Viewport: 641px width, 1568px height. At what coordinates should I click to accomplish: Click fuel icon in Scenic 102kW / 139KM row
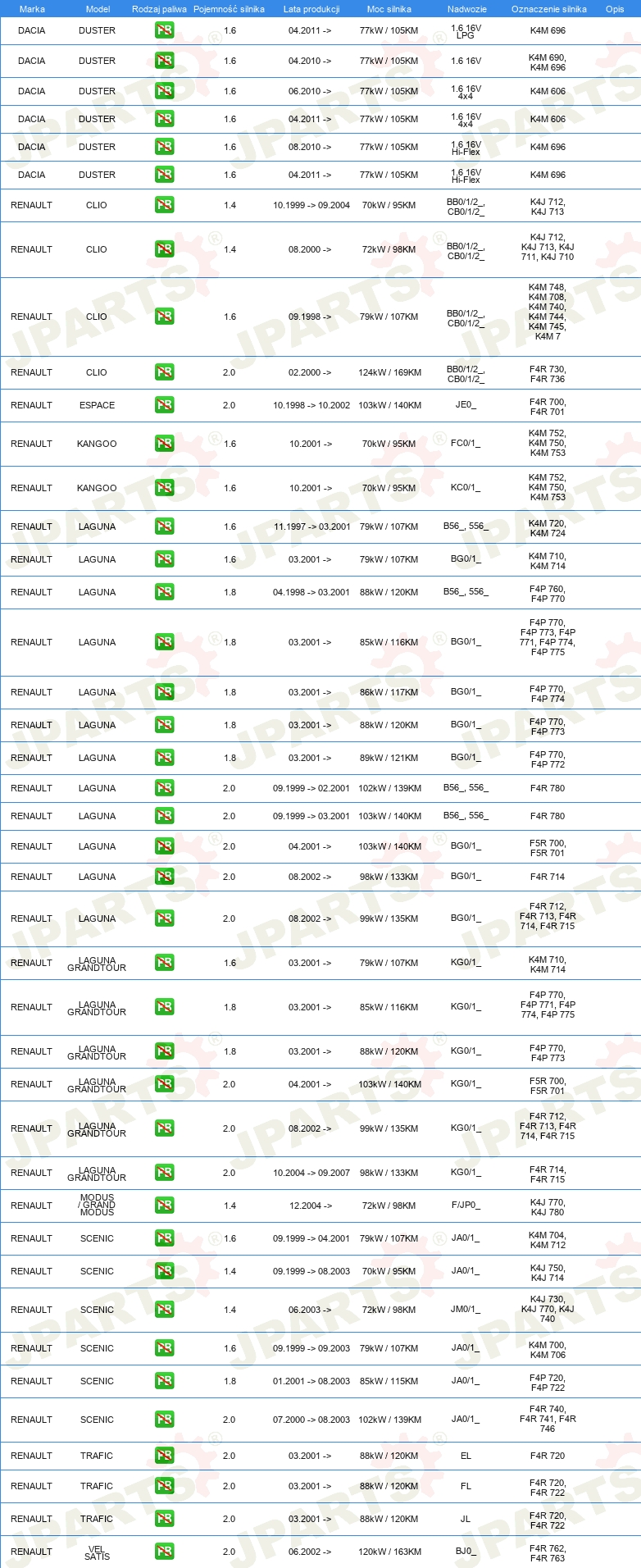[x=165, y=1420]
